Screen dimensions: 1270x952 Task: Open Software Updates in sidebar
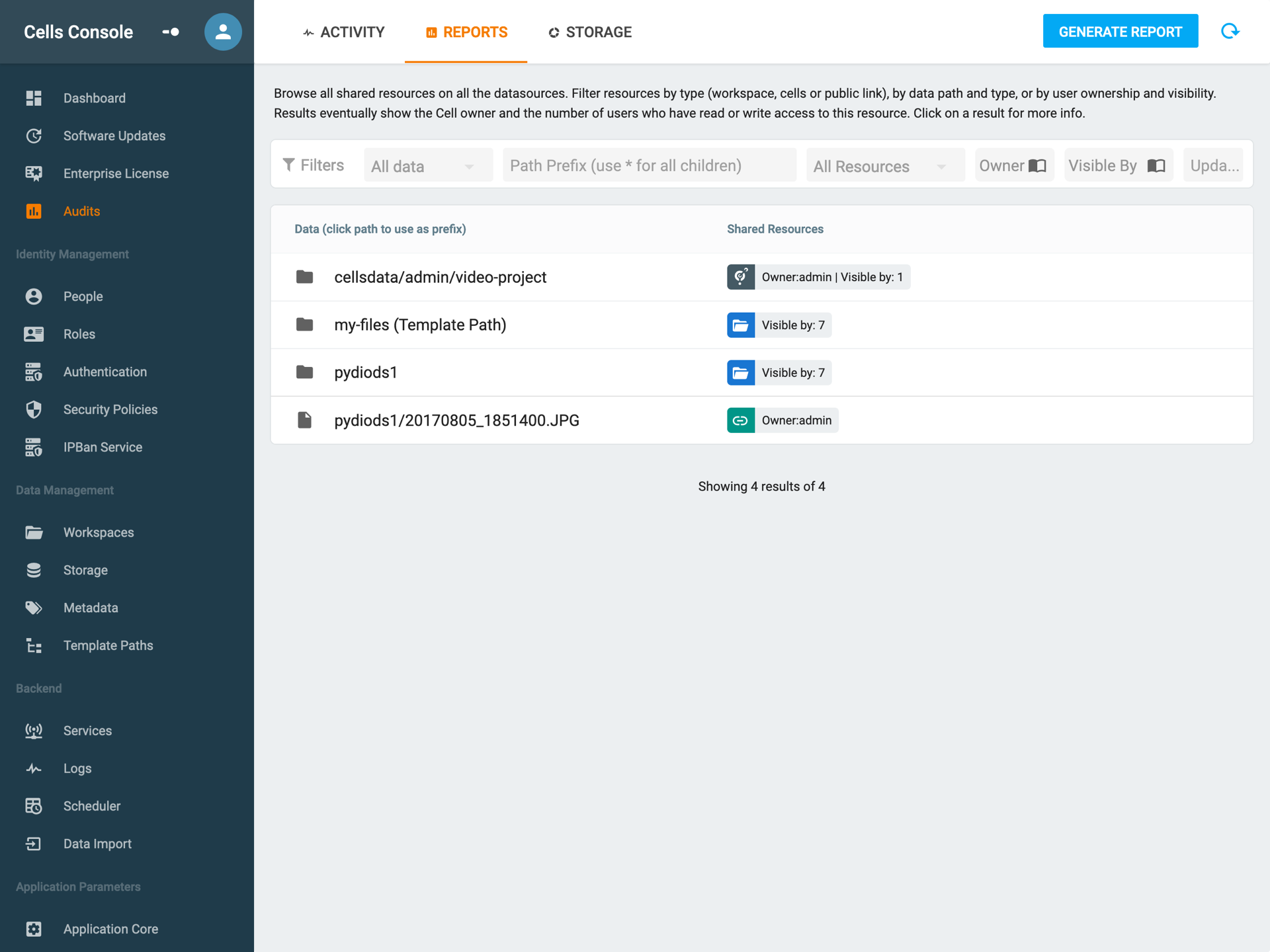[x=127, y=136]
